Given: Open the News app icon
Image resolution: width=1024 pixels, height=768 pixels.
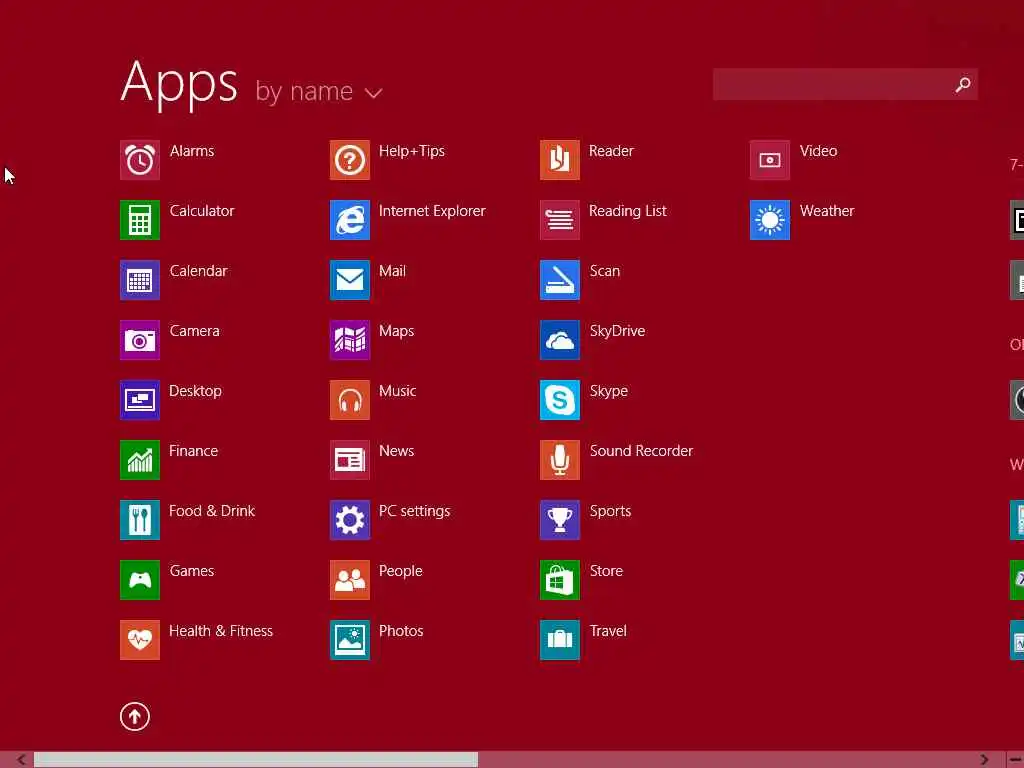Looking at the screenshot, I should (350, 460).
